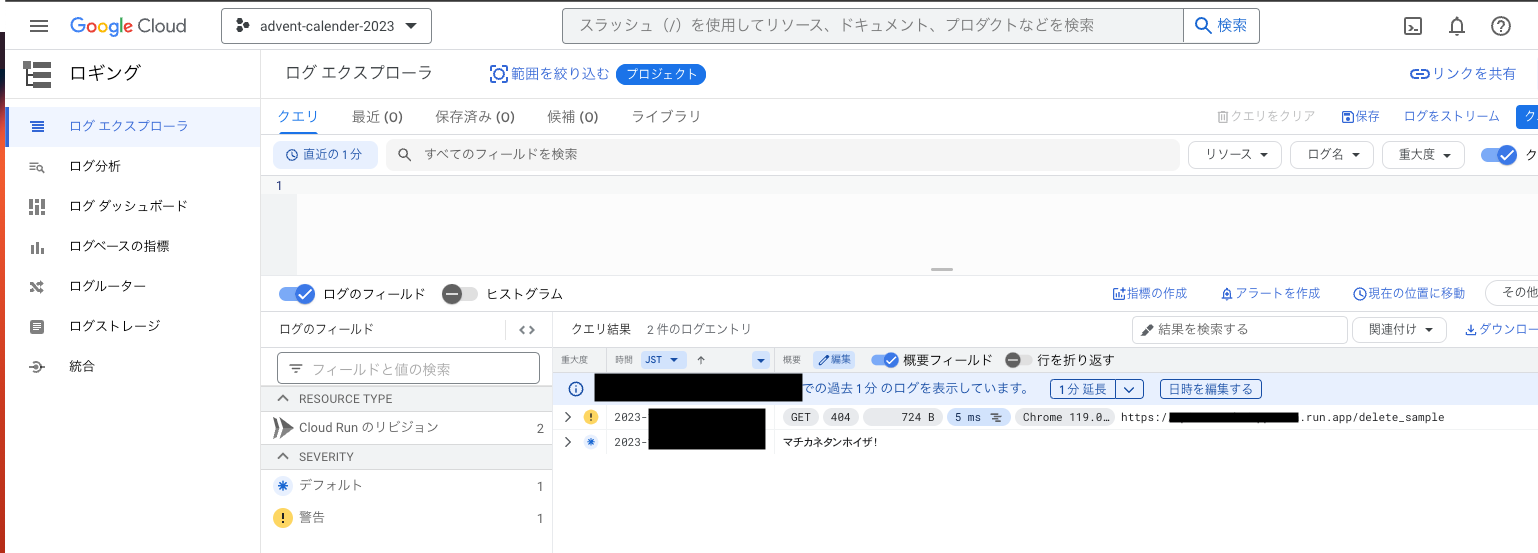Image resolution: width=1538 pixels, height=553 pixels.
Task: Click the ログルーター sidebar icon
Action: (x=37, y=286)
